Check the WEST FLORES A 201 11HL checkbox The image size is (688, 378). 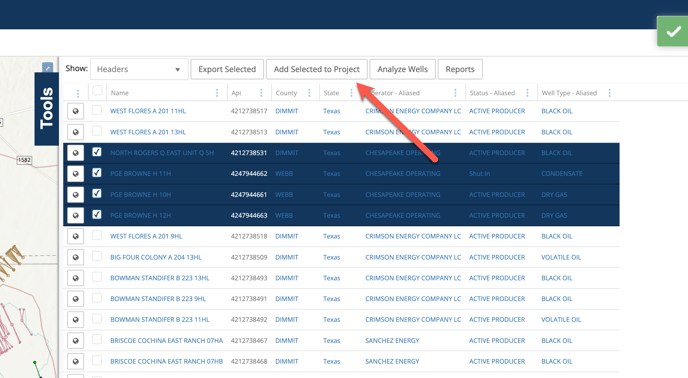click(97, 110)
